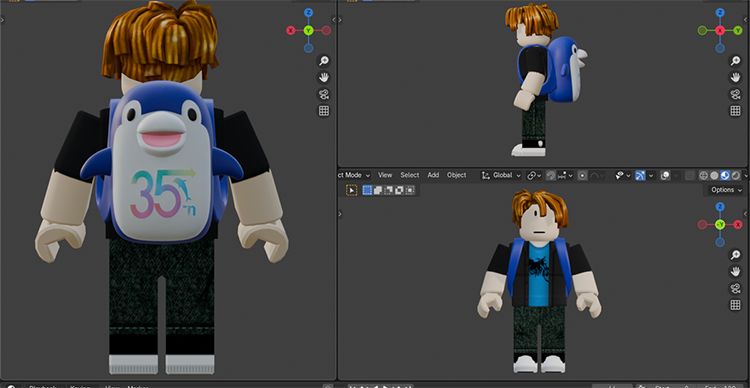Open the proportional falloff dropdown
750x388 pixels.
597,176
